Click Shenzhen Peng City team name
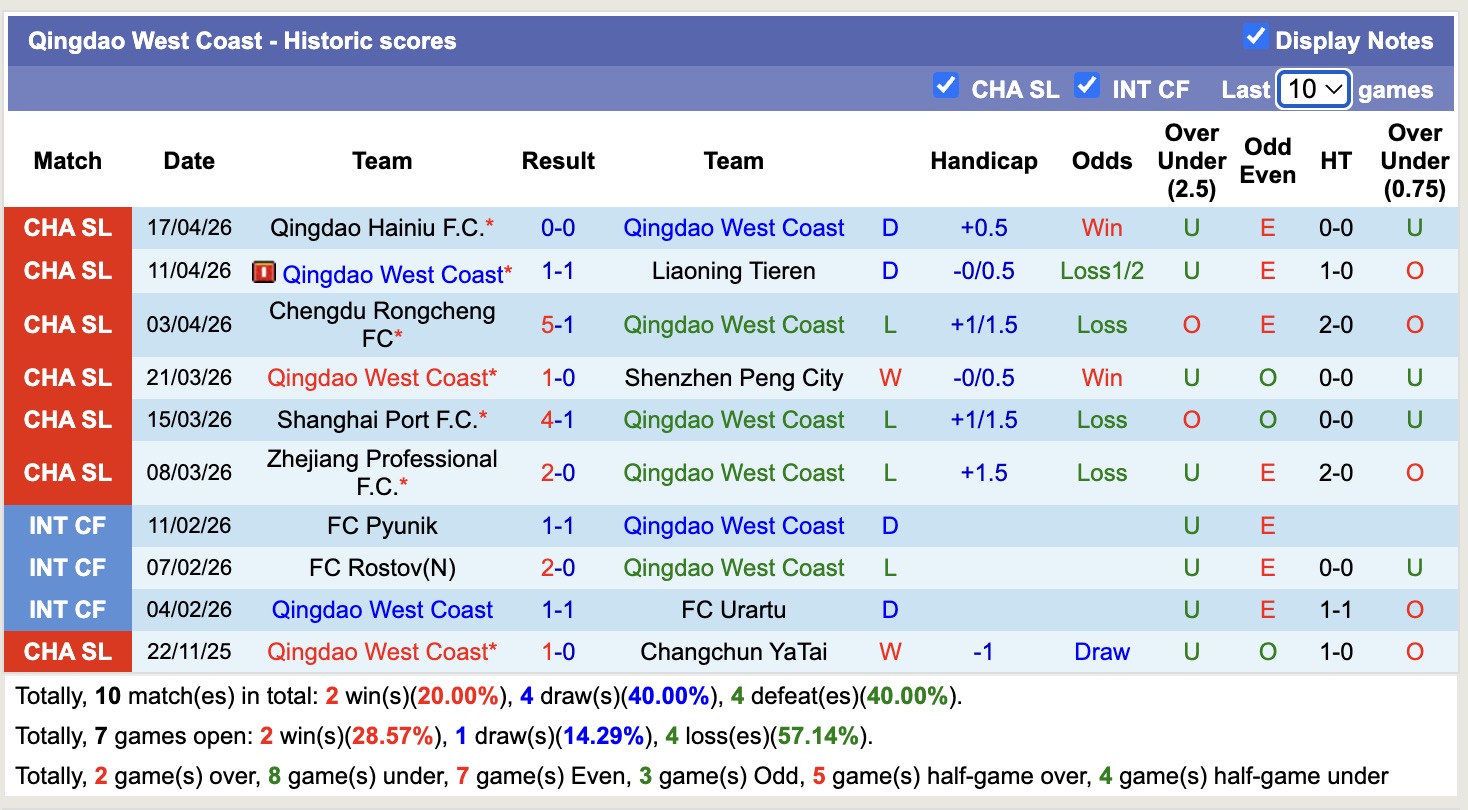 pos(733,378)
